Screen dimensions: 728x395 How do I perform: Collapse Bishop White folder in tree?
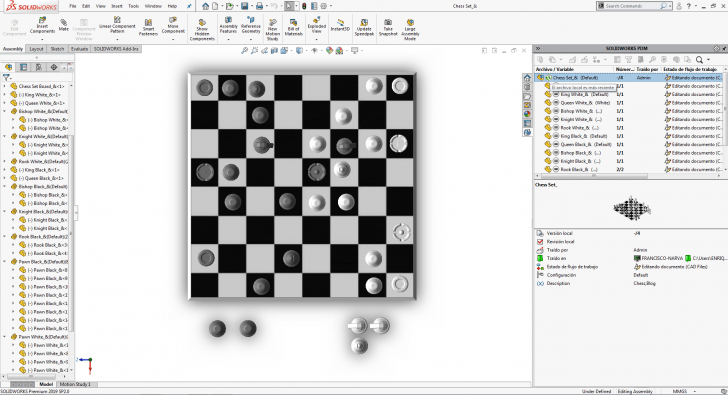tap(5, 111)
